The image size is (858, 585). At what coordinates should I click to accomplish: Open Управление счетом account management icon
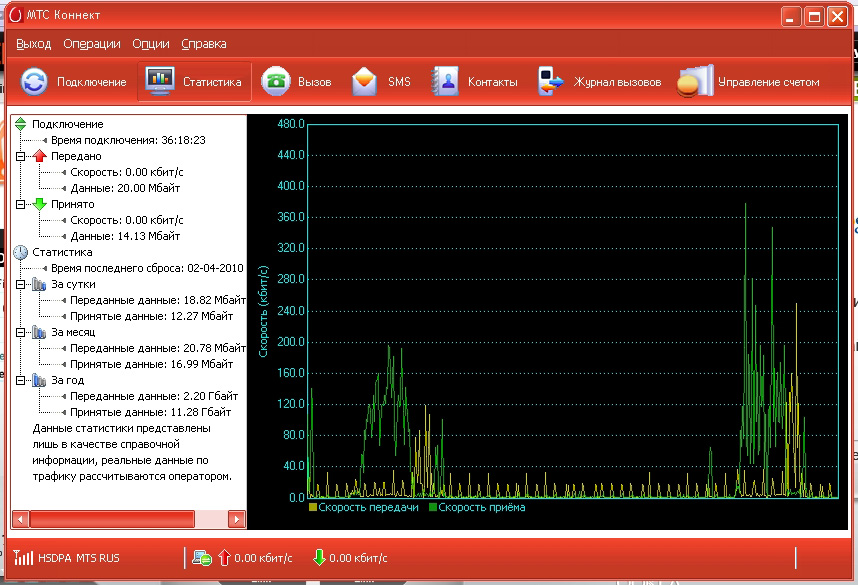pyautogui.click(x=695, y=82)
